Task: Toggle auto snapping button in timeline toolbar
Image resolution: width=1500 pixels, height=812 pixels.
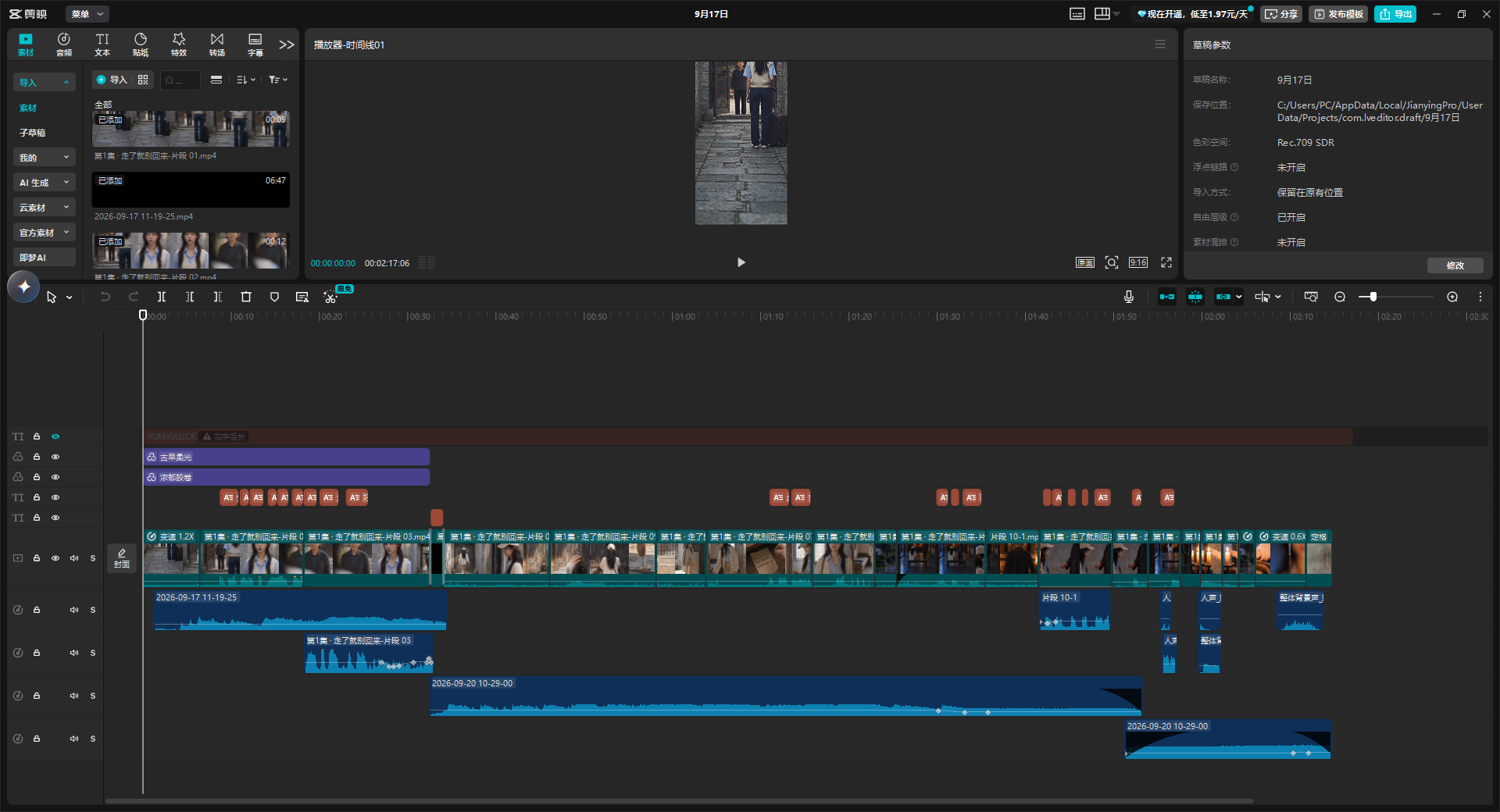Action: click(1195, 297)
